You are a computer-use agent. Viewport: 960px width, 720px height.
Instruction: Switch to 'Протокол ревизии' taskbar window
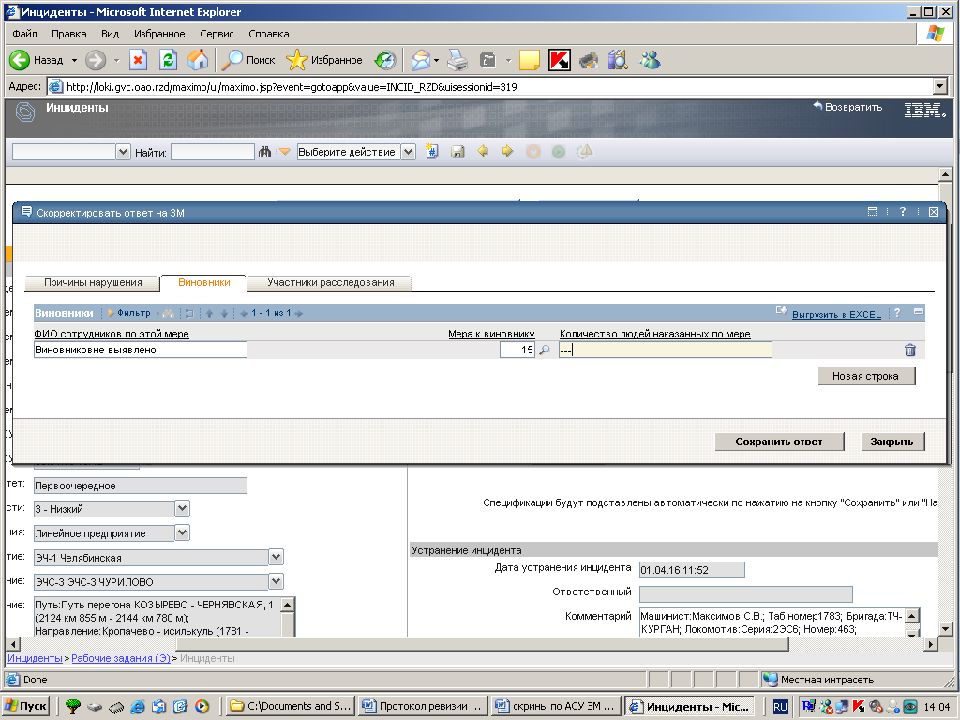(422, 706)
